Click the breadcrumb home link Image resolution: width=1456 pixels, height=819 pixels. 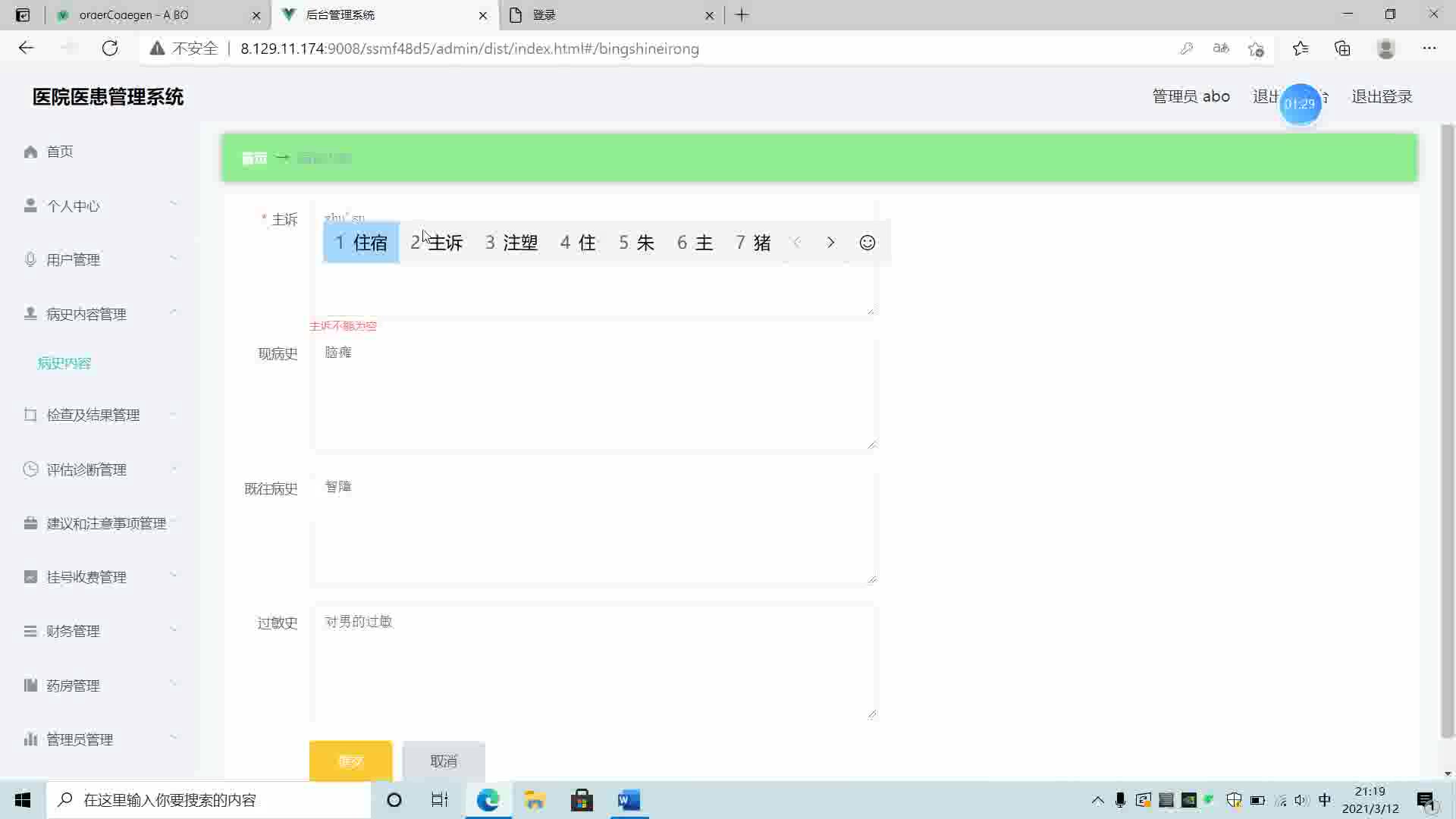click(255, 158)
